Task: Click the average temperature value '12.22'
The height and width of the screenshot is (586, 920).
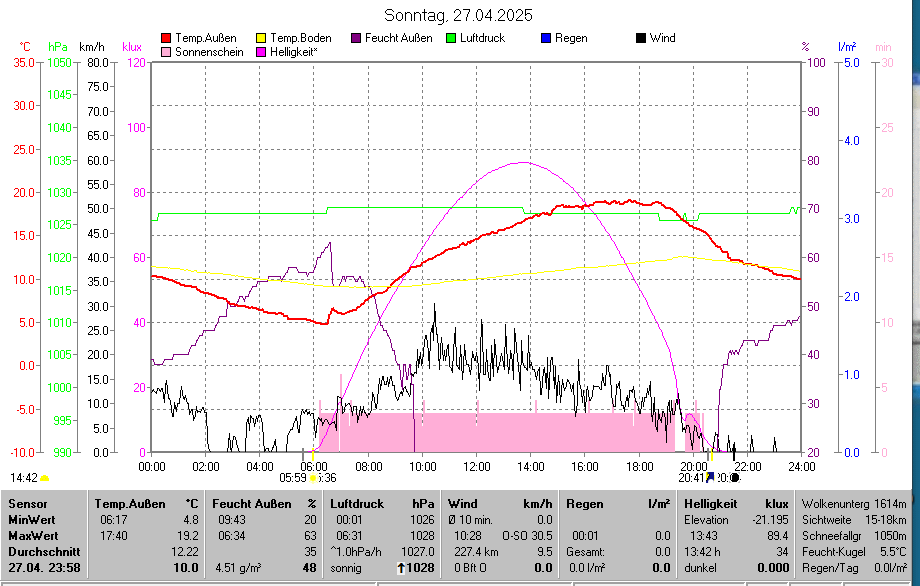Action: pos(184,552)
